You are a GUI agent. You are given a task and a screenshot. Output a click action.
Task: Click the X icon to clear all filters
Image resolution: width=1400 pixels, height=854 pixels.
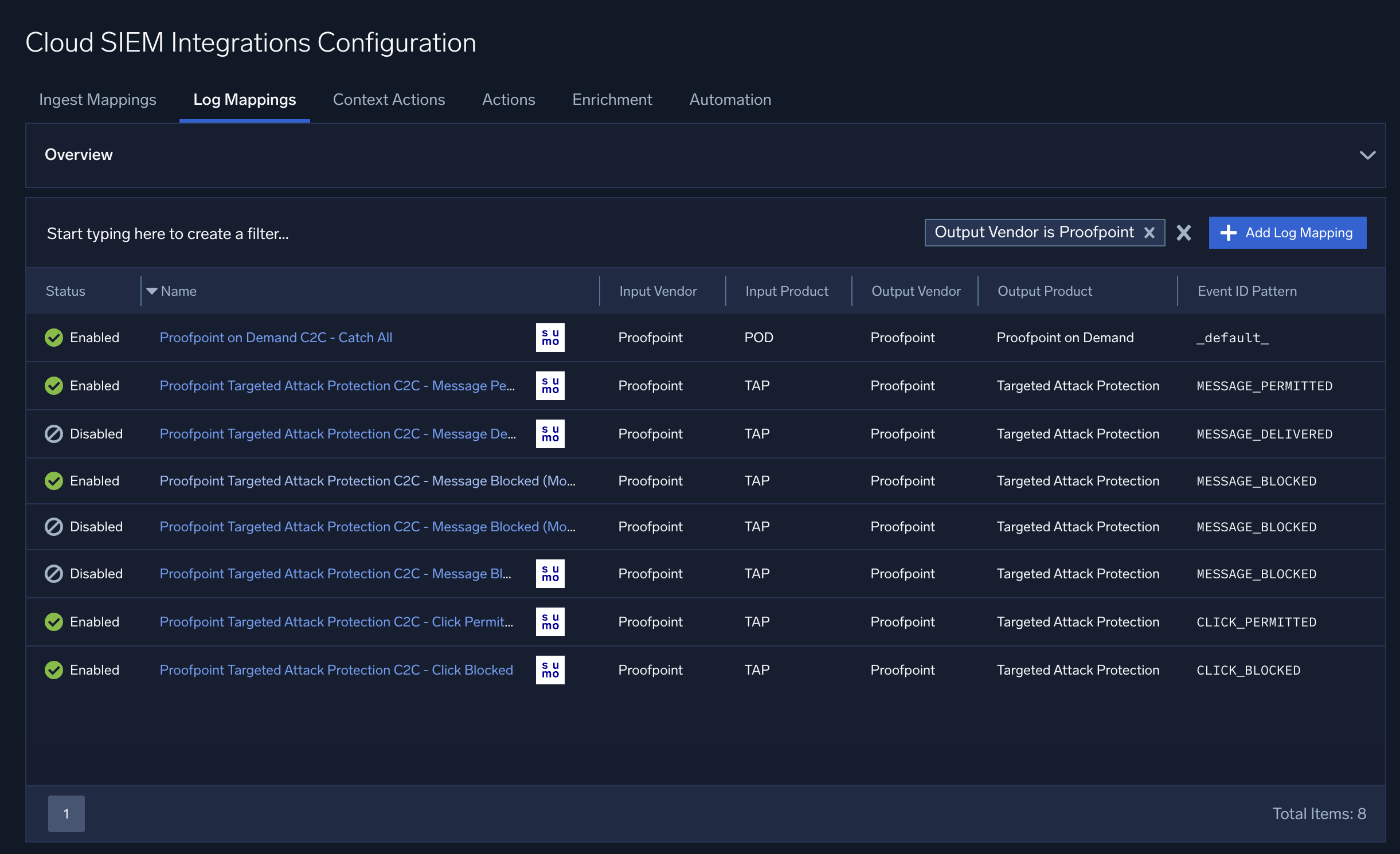(x=1183, y=233)
